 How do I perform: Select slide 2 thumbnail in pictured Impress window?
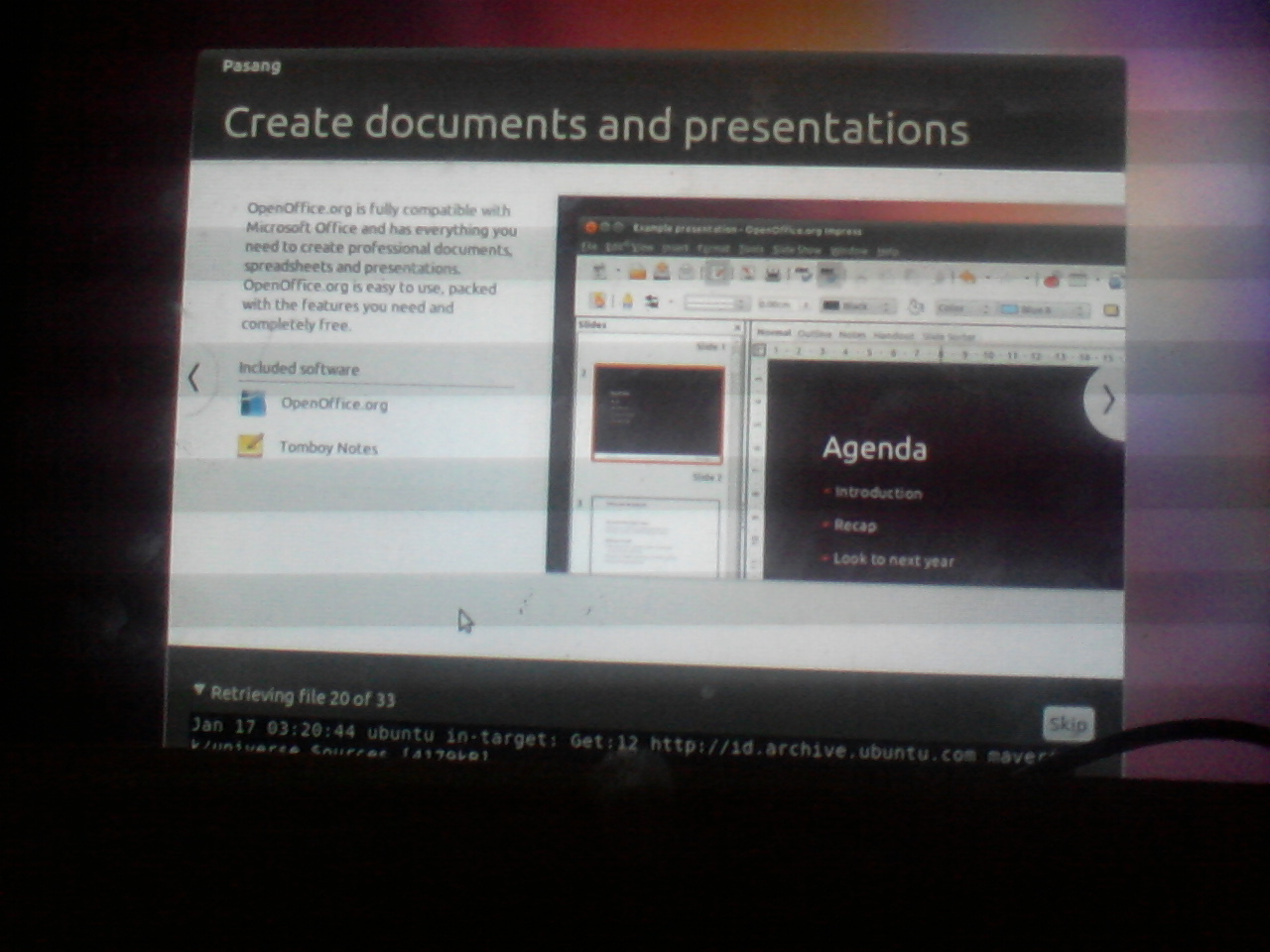[x=655, y=535]
